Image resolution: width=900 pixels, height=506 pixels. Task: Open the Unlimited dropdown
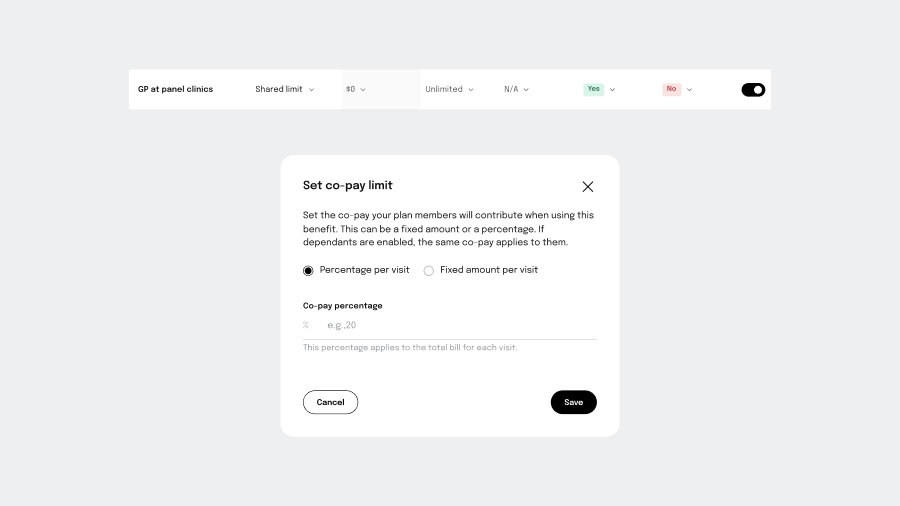pyautogui.click(x=449, y=89)
